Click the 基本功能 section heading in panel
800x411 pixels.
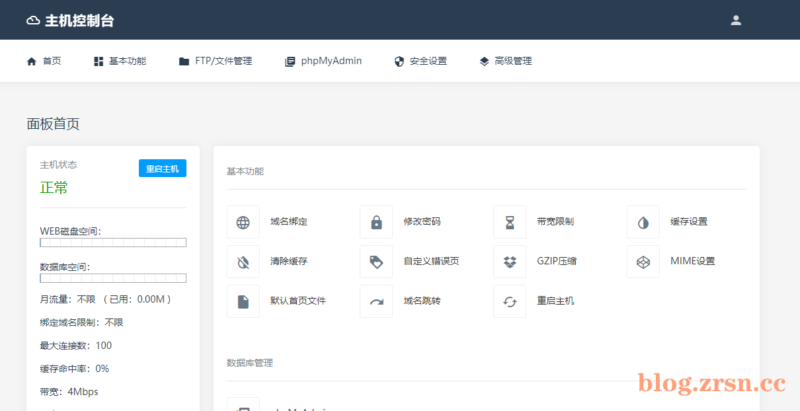coord(245,172)
